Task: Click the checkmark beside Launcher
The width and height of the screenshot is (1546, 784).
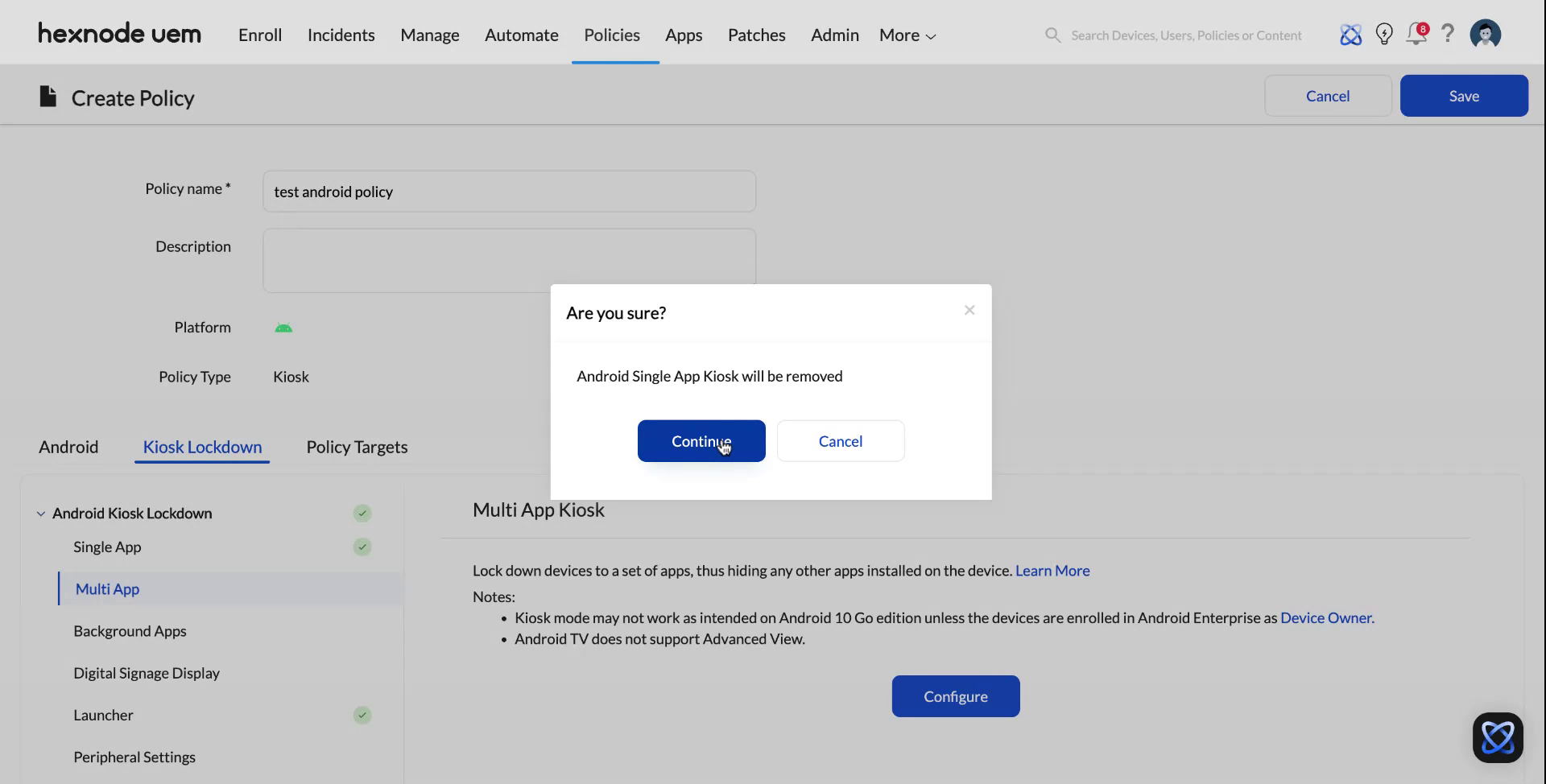Action: 362,715
